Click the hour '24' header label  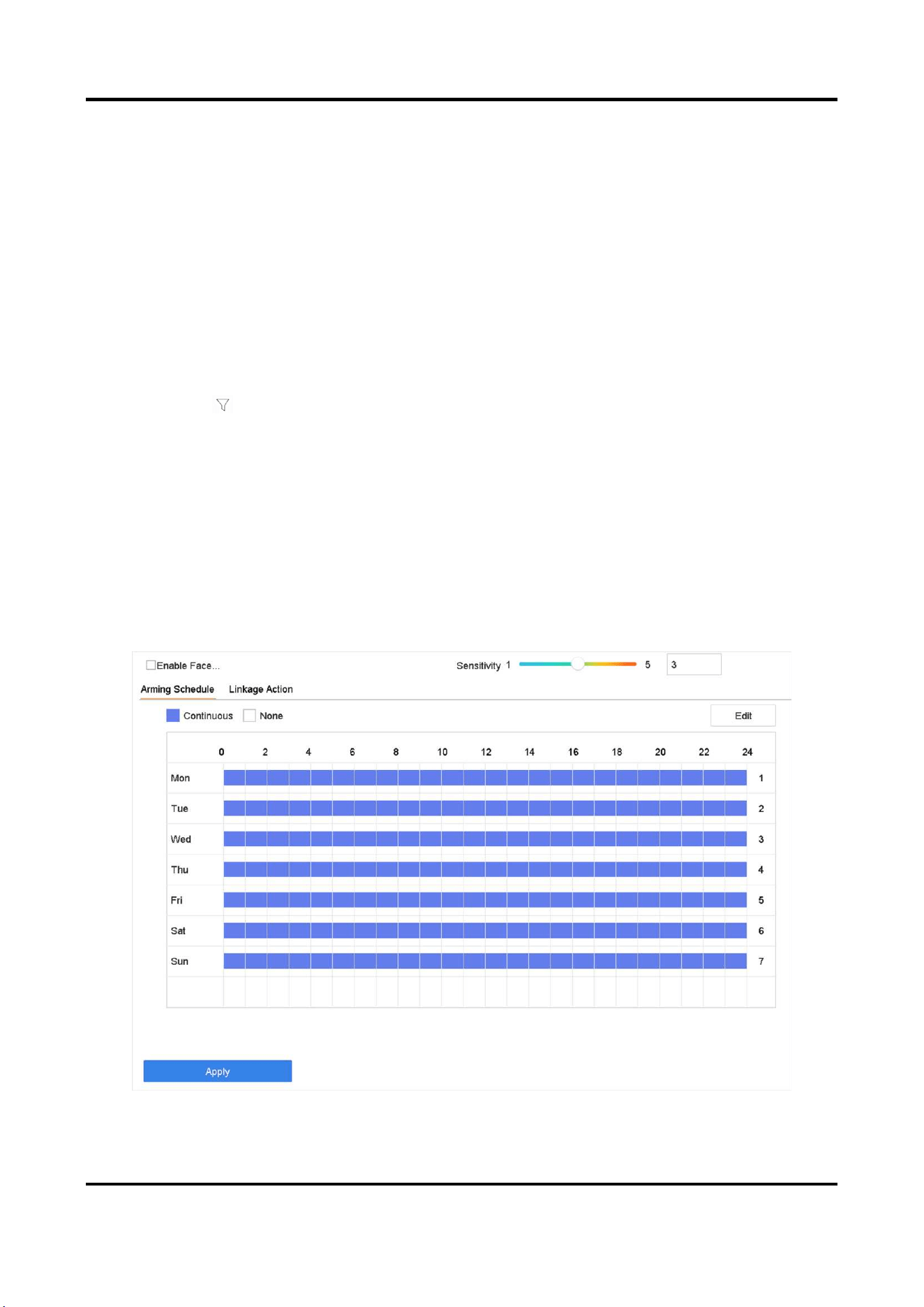tap(747, 752)
